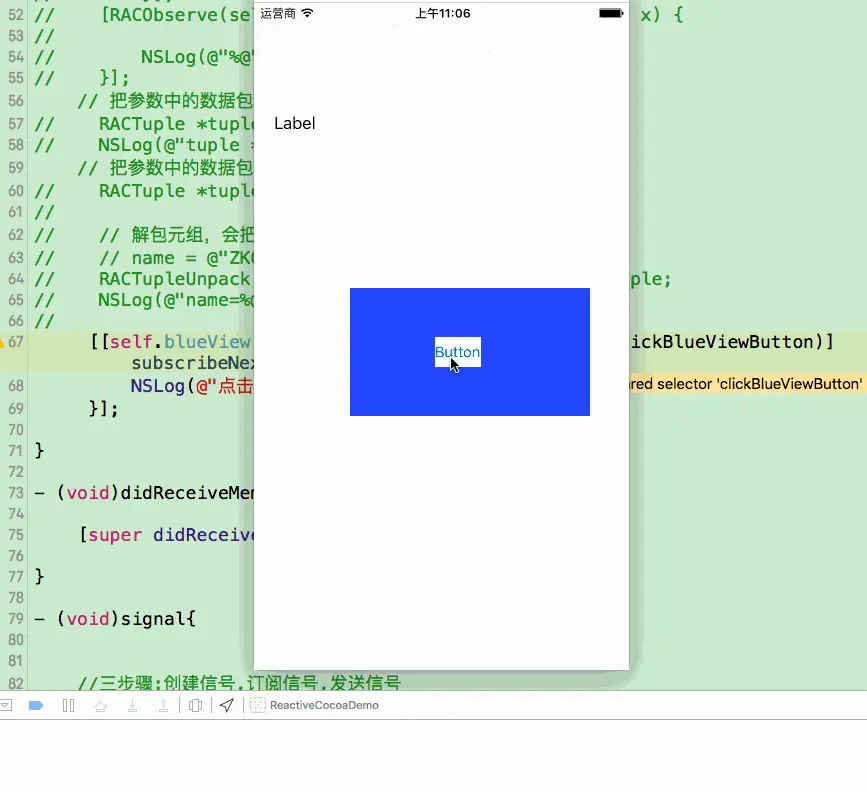Screen dimensions: 867x792
Task: Click line number 73 in gutter
Action: coord(16,493)
